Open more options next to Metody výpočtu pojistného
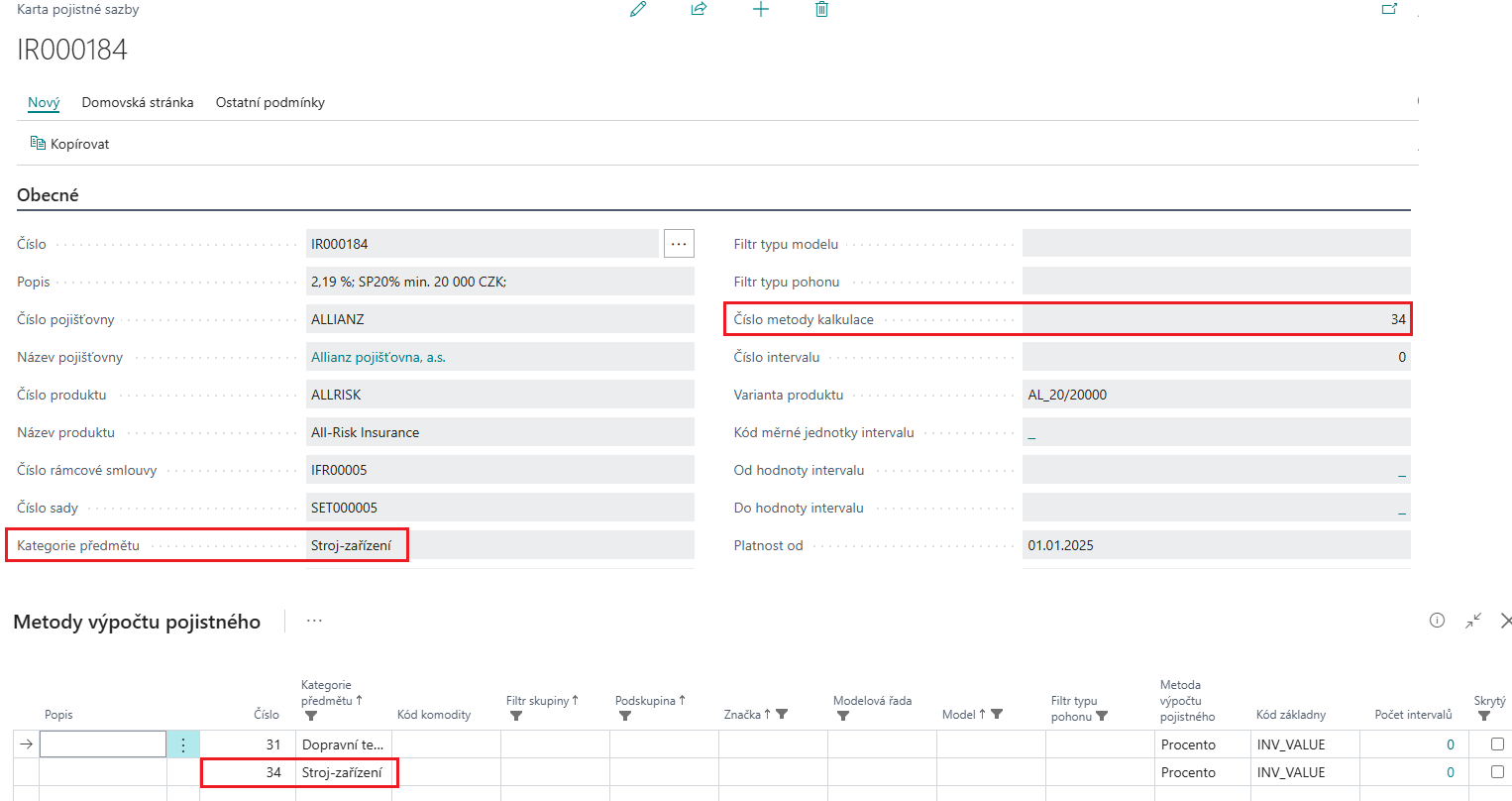 tap(314, 622)
